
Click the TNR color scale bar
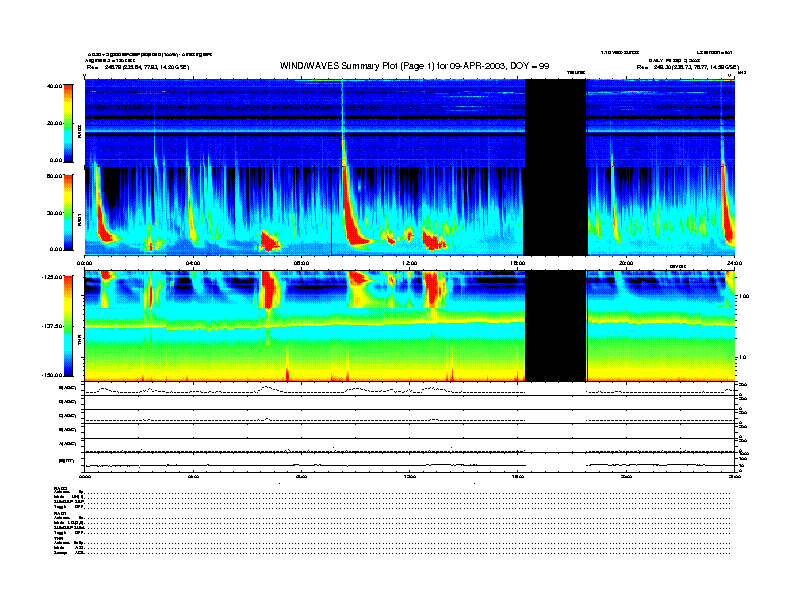coord(68,326)
